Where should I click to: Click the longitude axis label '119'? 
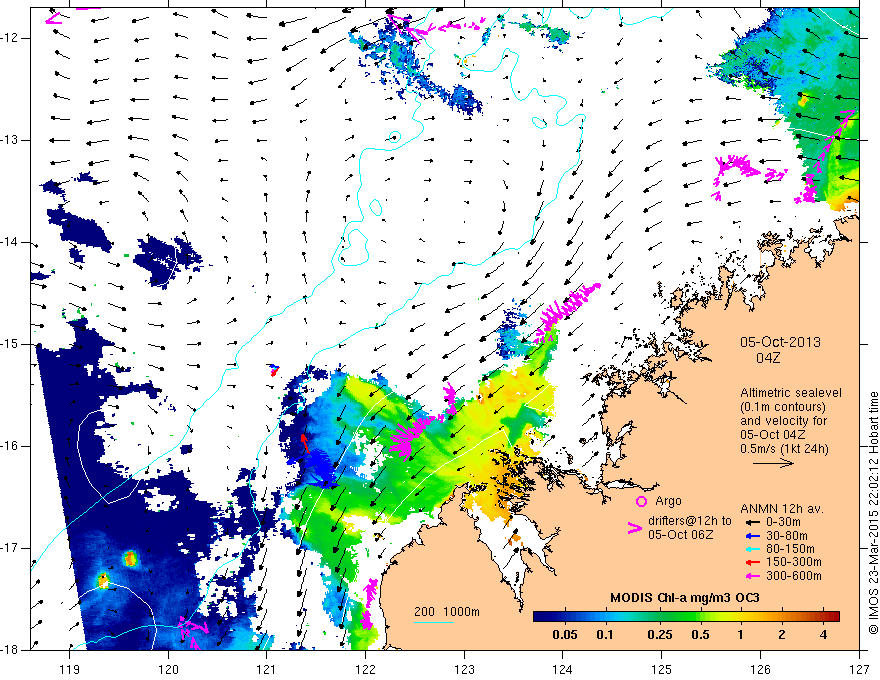(70, 669)
